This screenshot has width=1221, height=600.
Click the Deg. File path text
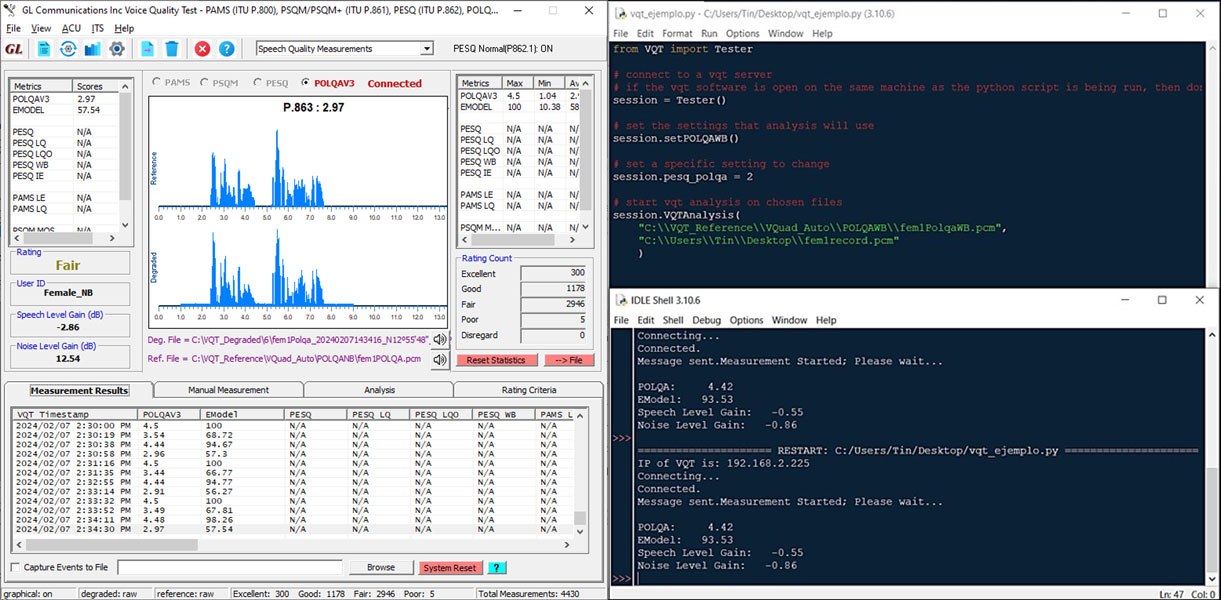pyautogui.click(x=287, y=340)
